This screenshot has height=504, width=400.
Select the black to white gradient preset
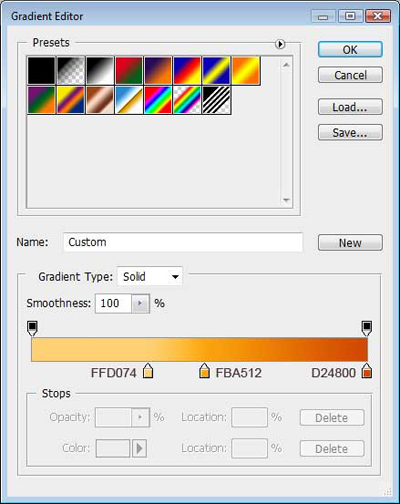tap(100, 70)
